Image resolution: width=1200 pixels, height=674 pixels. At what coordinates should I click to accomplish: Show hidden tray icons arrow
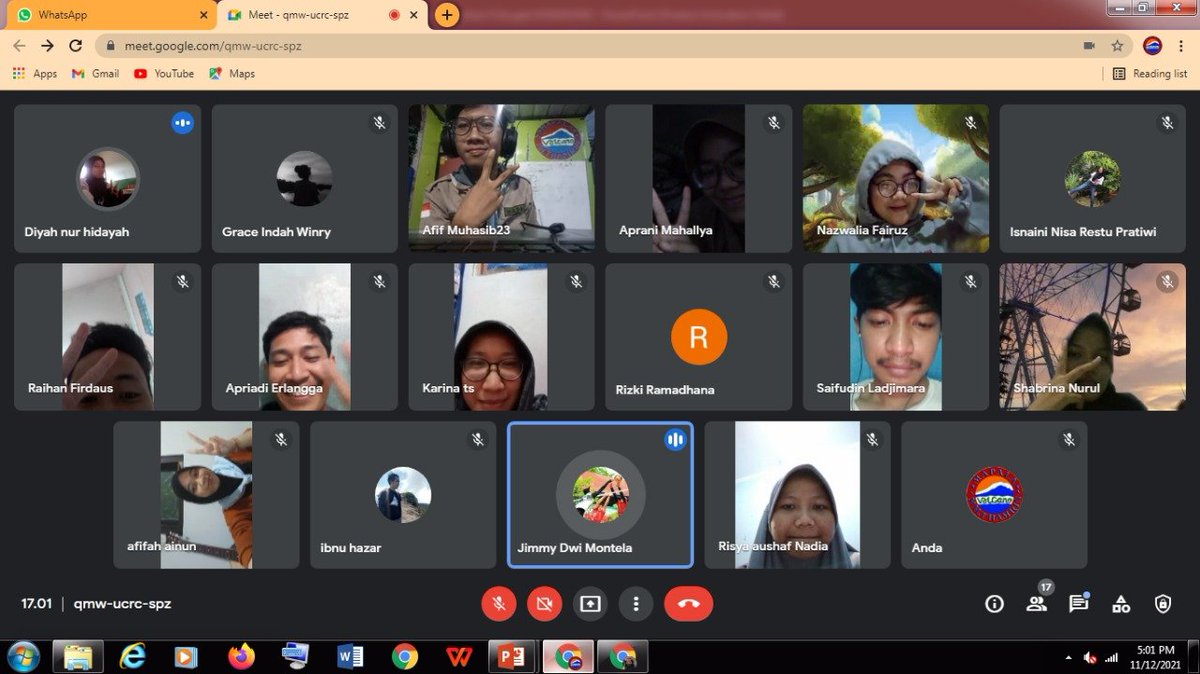click(1070, 657)
